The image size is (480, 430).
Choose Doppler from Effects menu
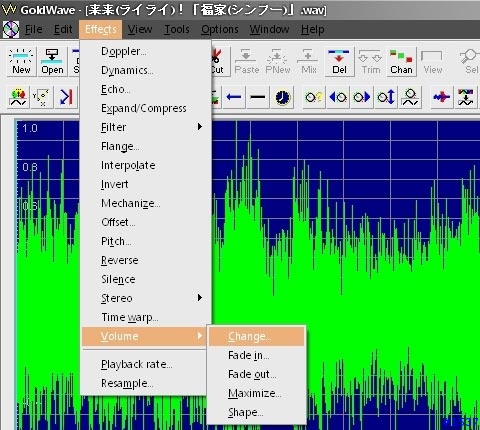(146, 51)
